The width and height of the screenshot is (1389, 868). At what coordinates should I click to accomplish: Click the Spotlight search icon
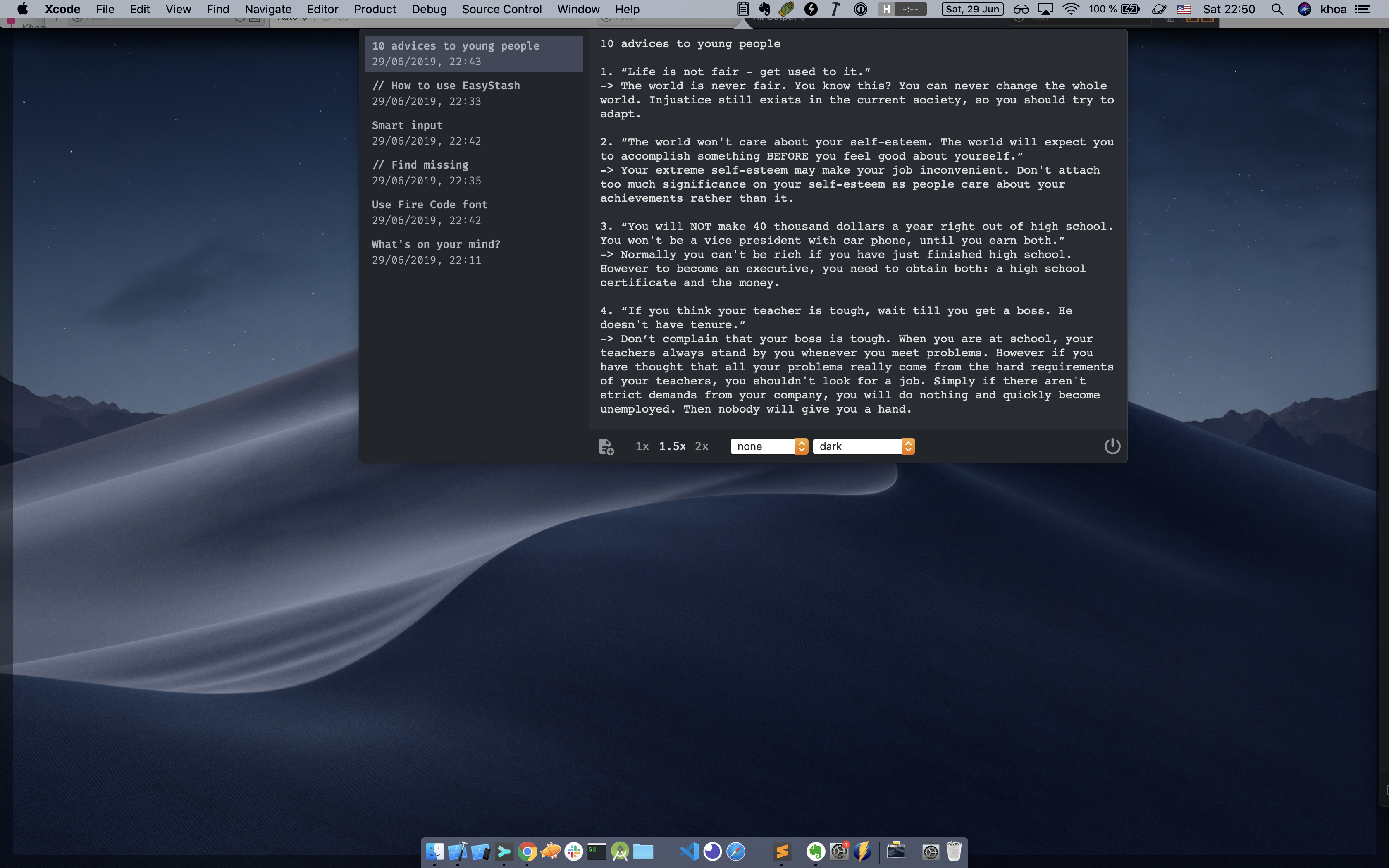coord(1278,9)
